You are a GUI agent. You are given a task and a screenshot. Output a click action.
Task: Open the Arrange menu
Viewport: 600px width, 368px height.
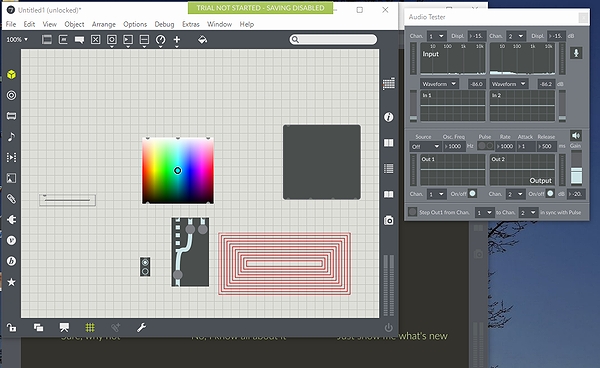104,24
